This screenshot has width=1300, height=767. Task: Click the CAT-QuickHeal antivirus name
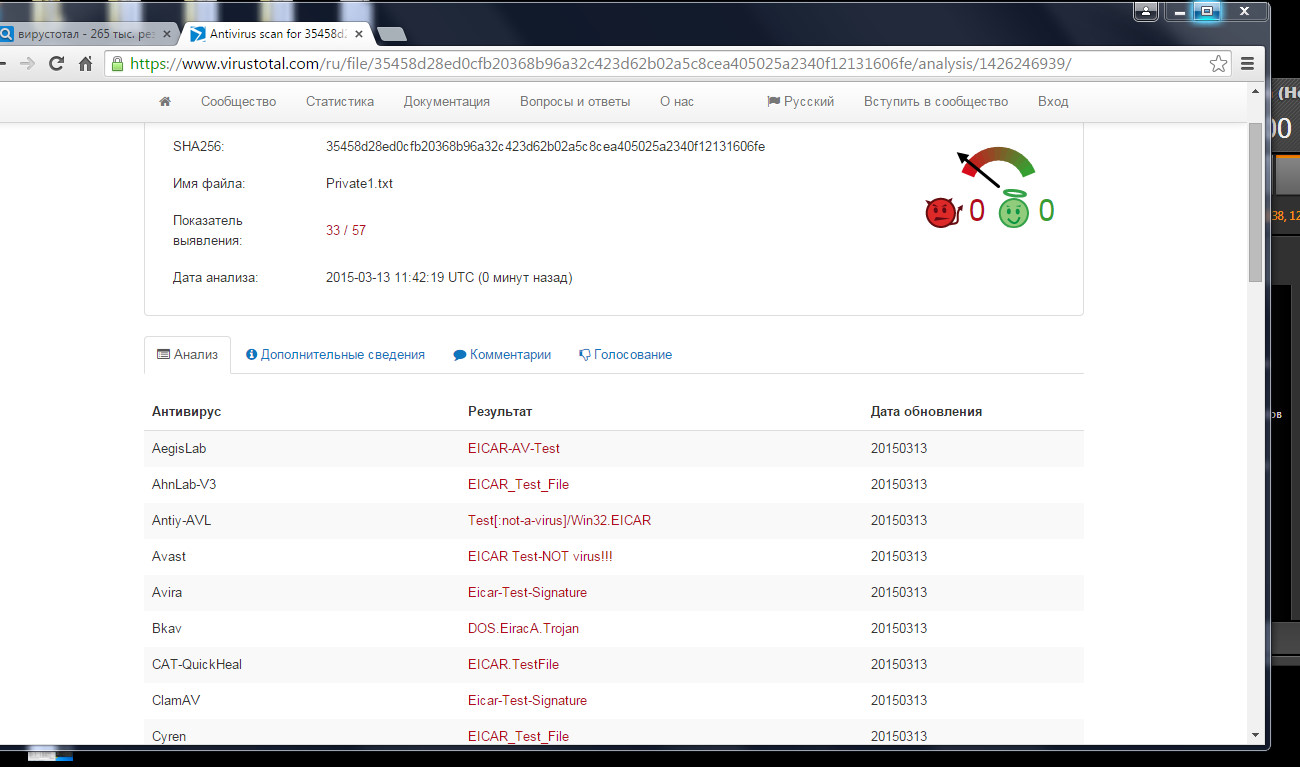click(197, 664)
